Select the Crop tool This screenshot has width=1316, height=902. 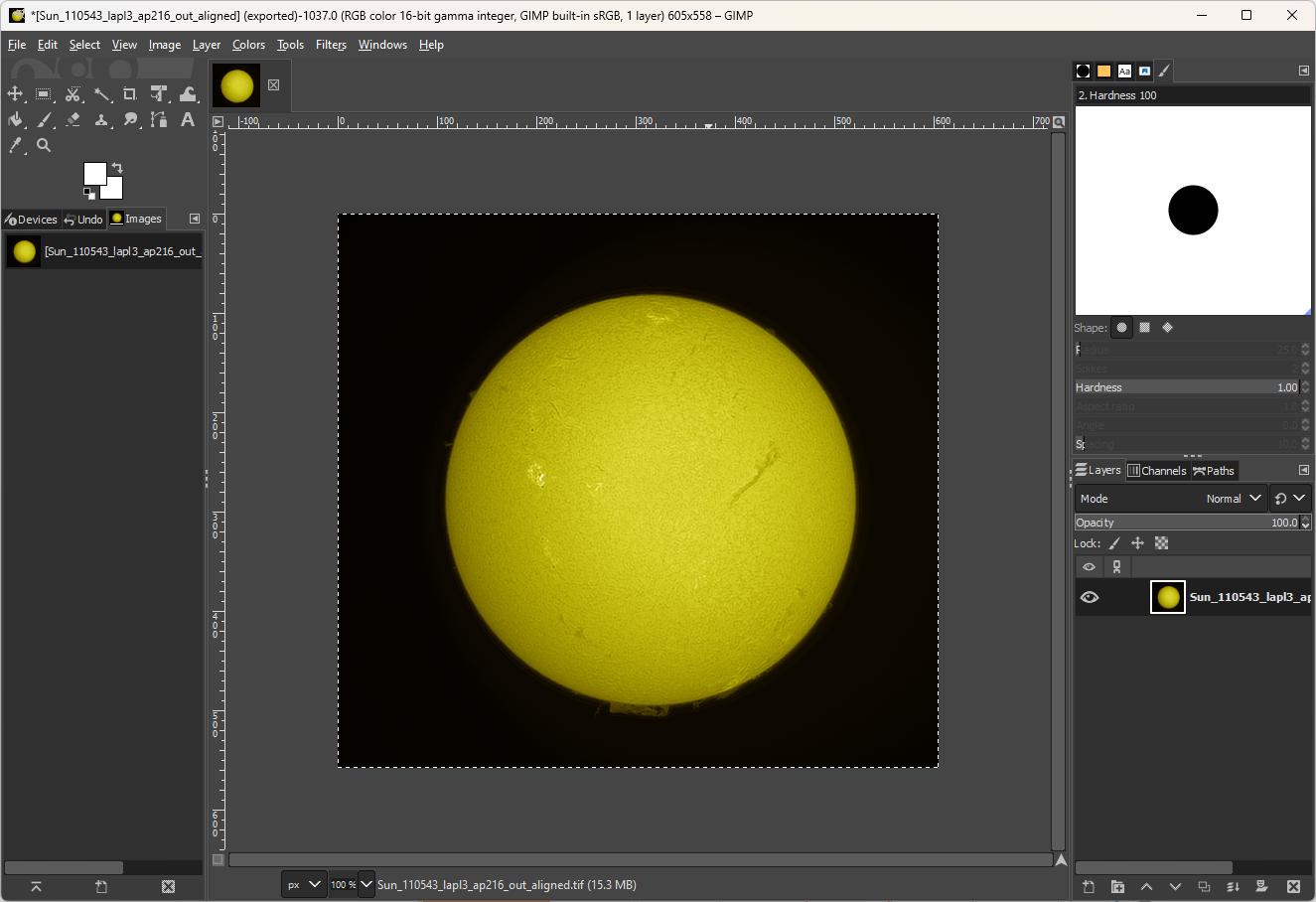click(129, 94)
